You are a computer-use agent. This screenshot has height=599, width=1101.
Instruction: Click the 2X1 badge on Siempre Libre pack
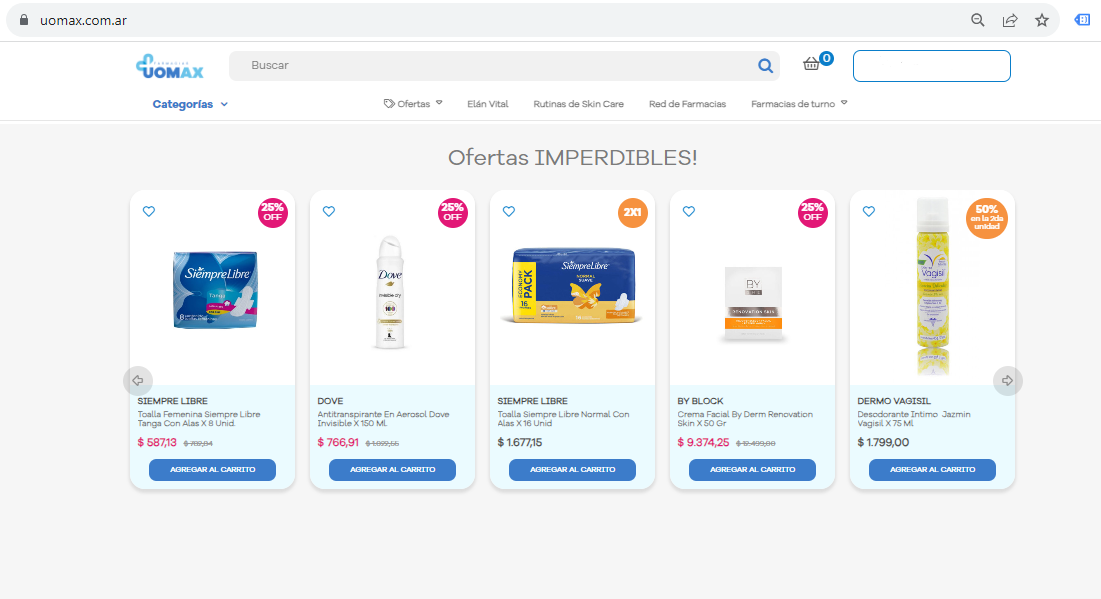[632, 213]
